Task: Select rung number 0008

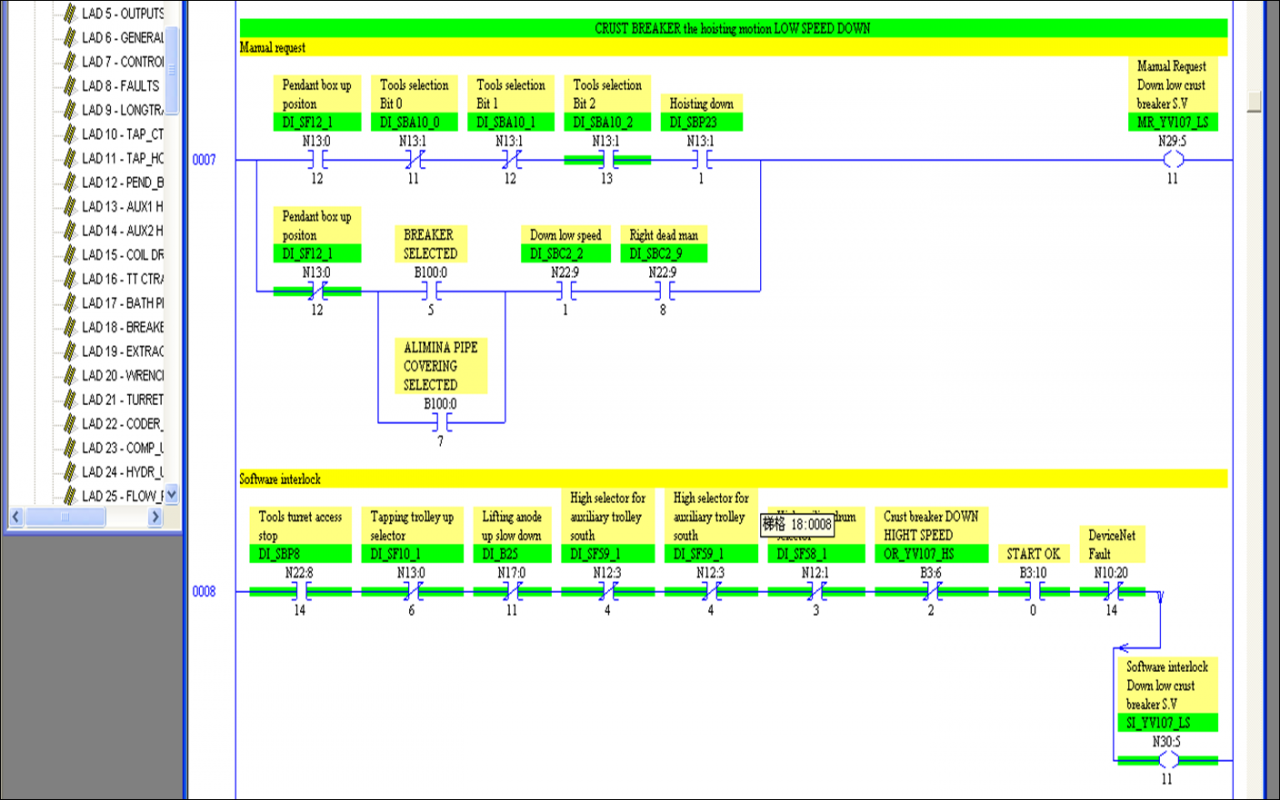Action: 204,592
